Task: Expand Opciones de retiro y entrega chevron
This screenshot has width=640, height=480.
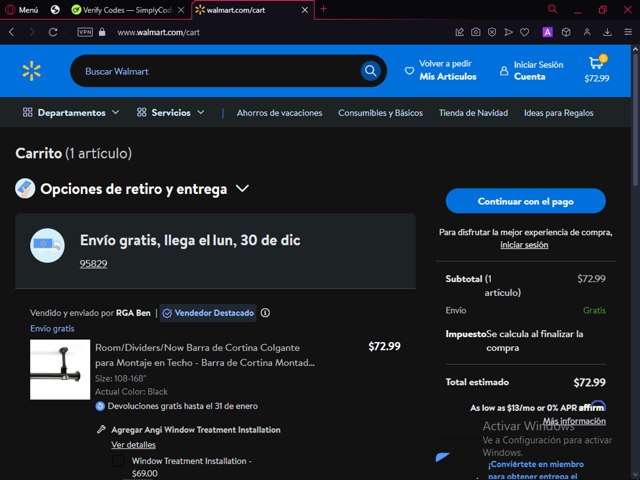Action: coord(242,189)
